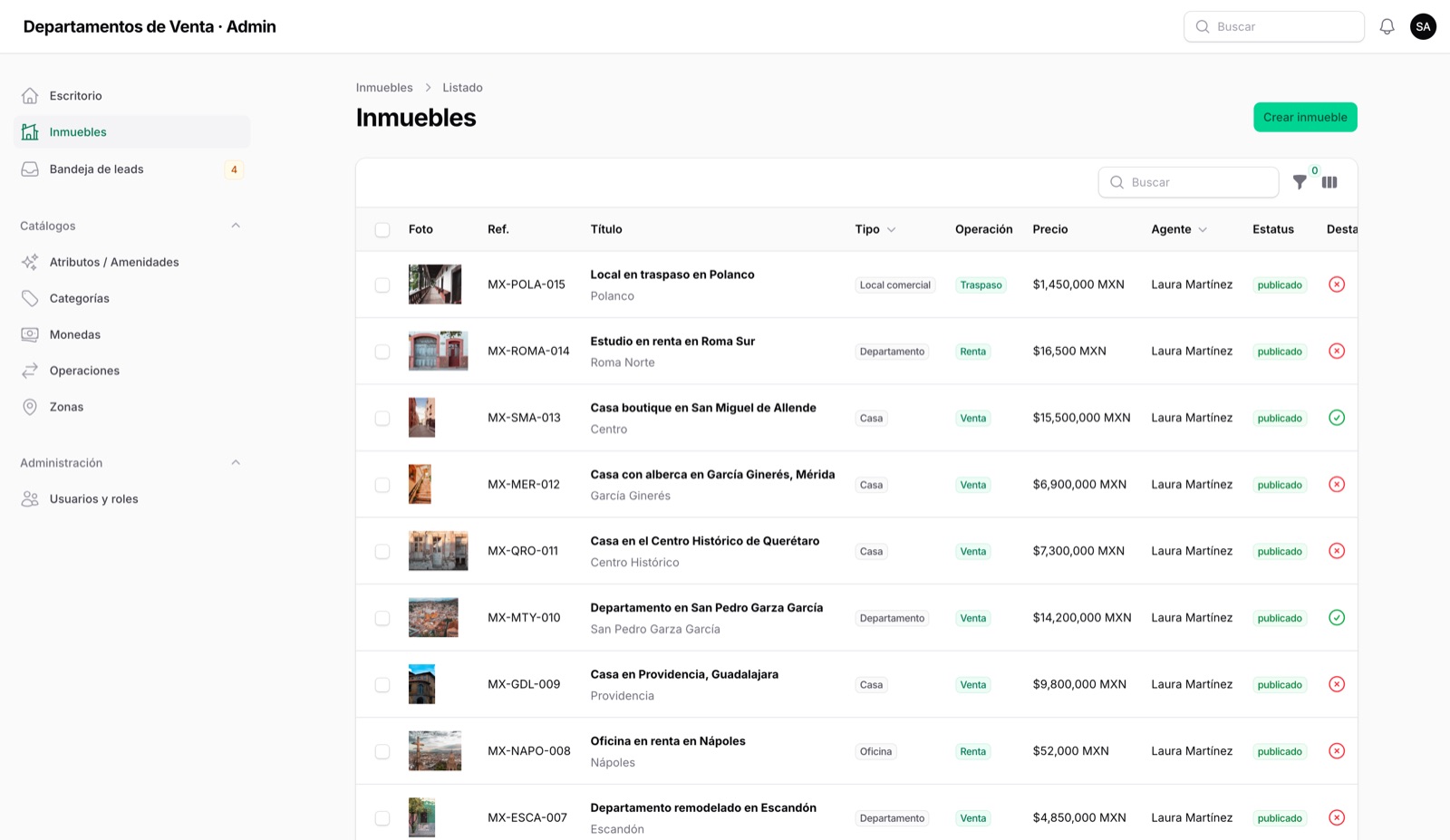Select row MX-GDL-009 checkbox
Screen dimensions: 1450x840
click(x=382, y=685)
